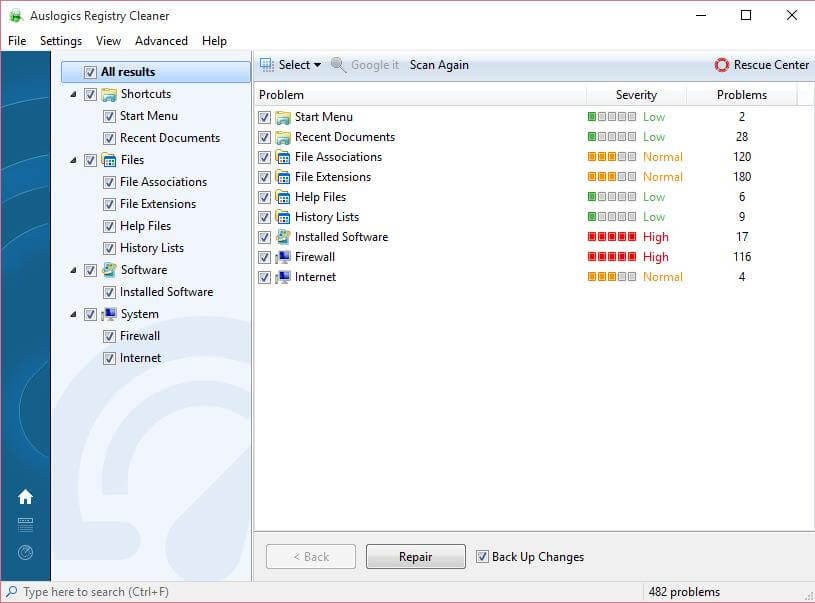Collapse the Shortcuts tree node
This screenshot has height=603, width=815.
coord(73,95)
